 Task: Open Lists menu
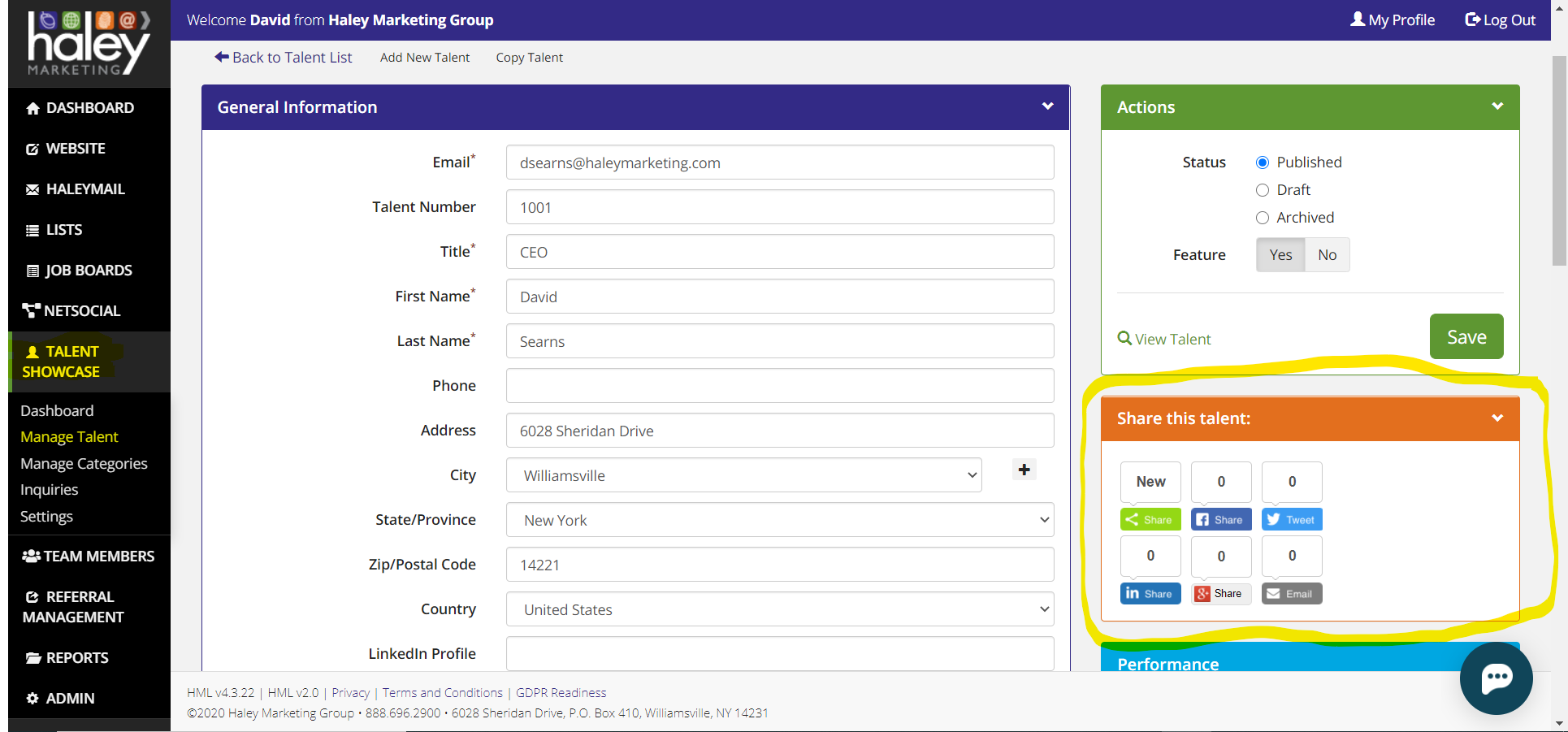click(89, 230)
